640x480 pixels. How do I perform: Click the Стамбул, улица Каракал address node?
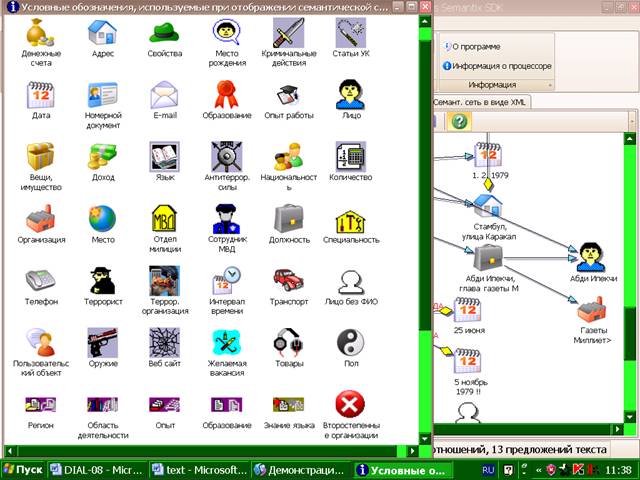488,206
